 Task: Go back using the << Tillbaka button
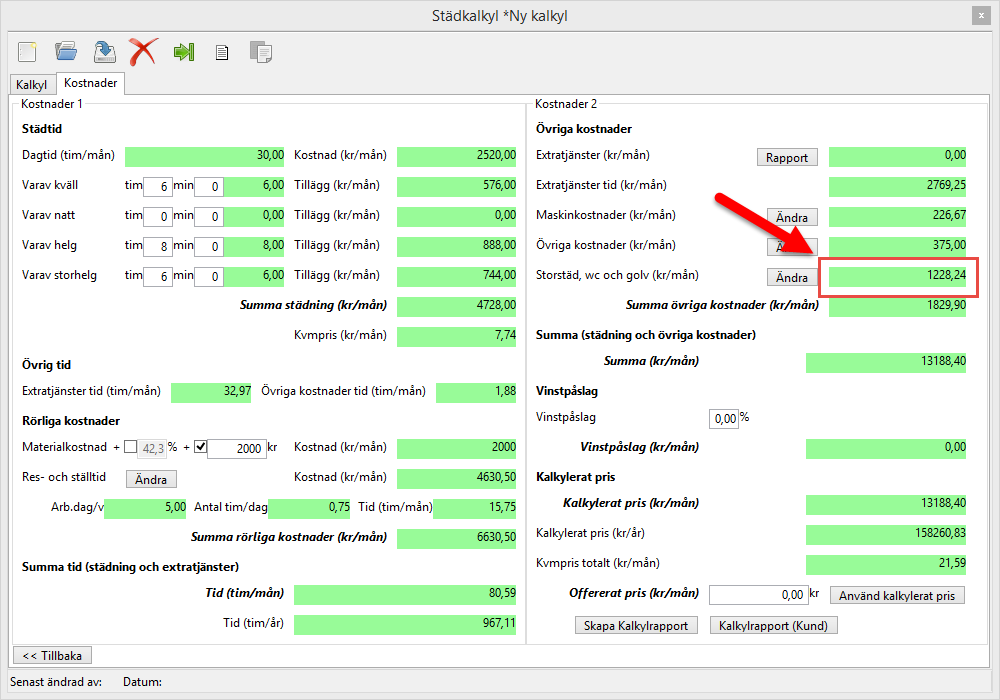pos(52,655)
